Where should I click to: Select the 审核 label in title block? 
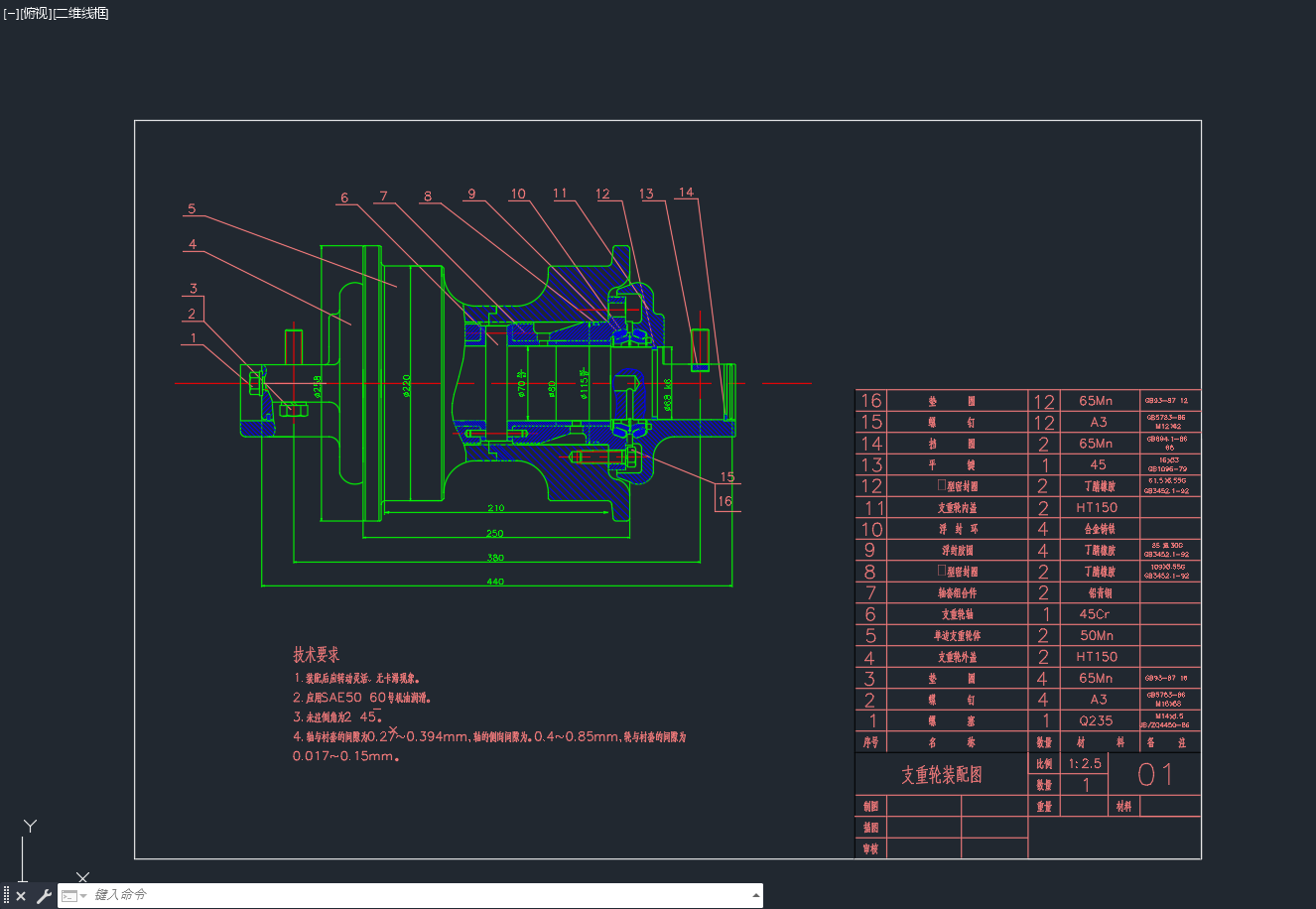tap(871, 849)
